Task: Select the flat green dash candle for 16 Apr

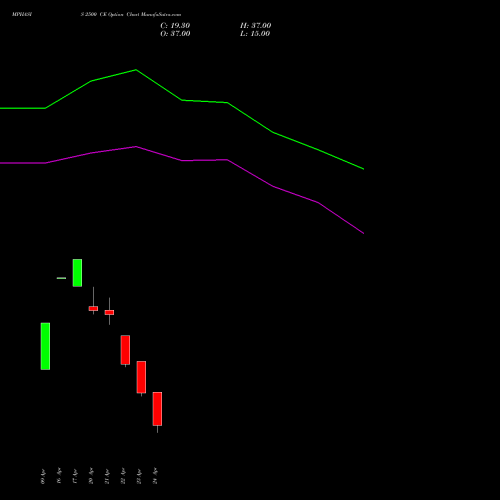Action: (x=61, y=278)
